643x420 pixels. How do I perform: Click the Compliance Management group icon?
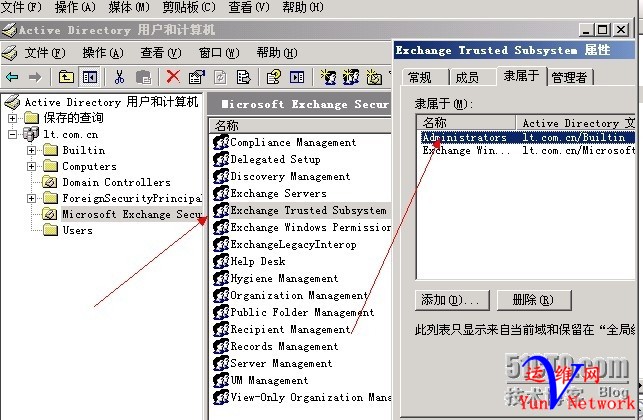coord(221,142)
